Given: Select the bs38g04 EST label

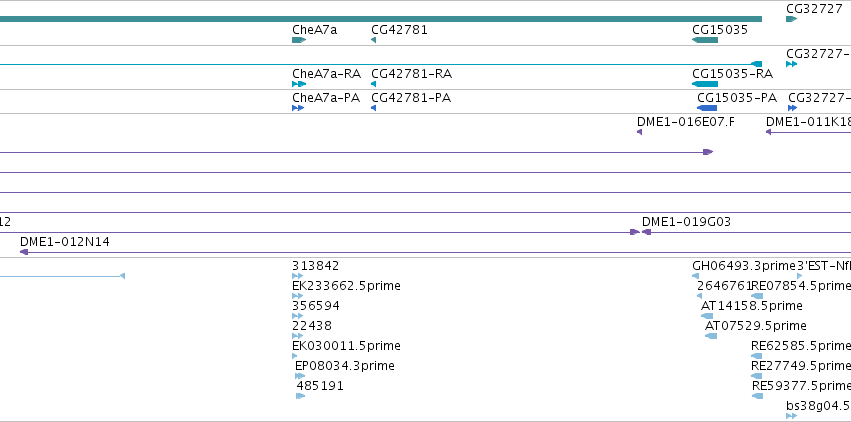Looking at the screenshot, I should 818,406.
